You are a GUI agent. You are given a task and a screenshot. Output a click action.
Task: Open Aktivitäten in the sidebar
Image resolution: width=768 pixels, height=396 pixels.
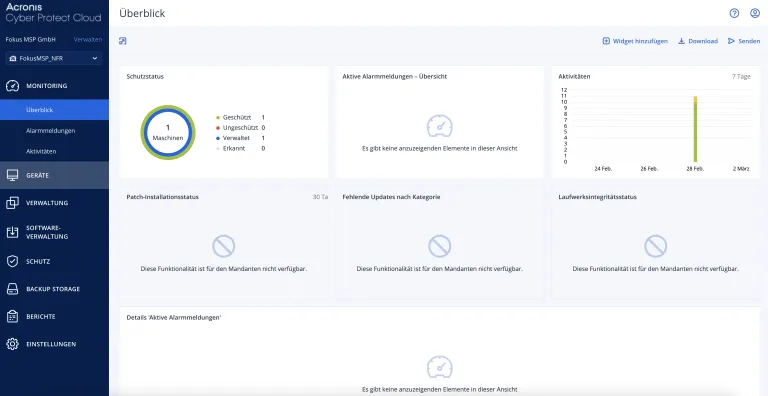pyautogui.click(x=54, y=151)
